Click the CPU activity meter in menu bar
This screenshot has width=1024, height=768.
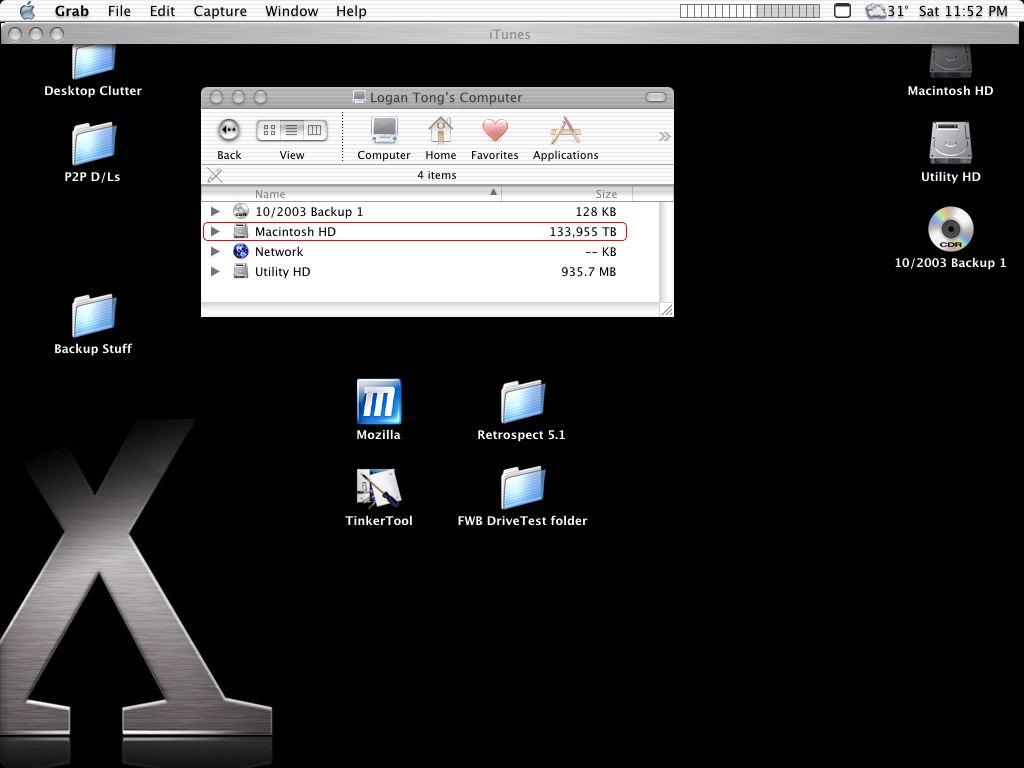(750, 11)
